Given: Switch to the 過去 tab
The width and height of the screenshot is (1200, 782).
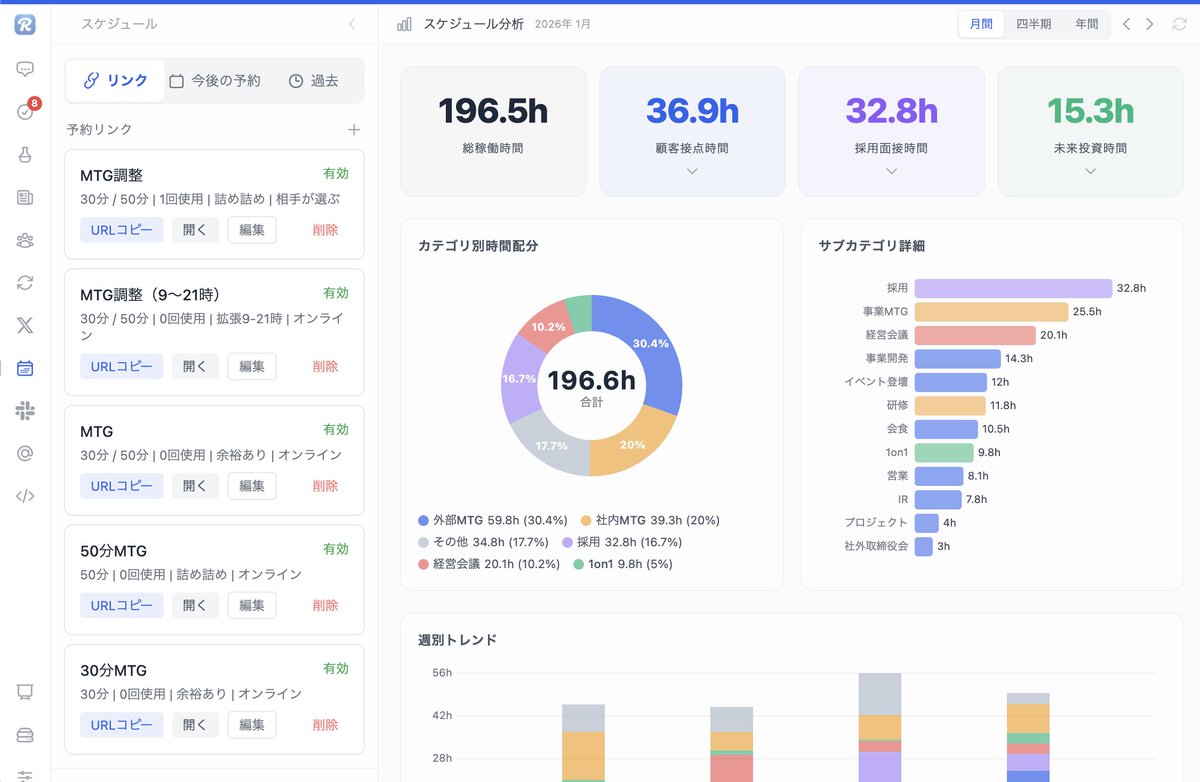Looking at the screenshot, I should pos(313,81).
